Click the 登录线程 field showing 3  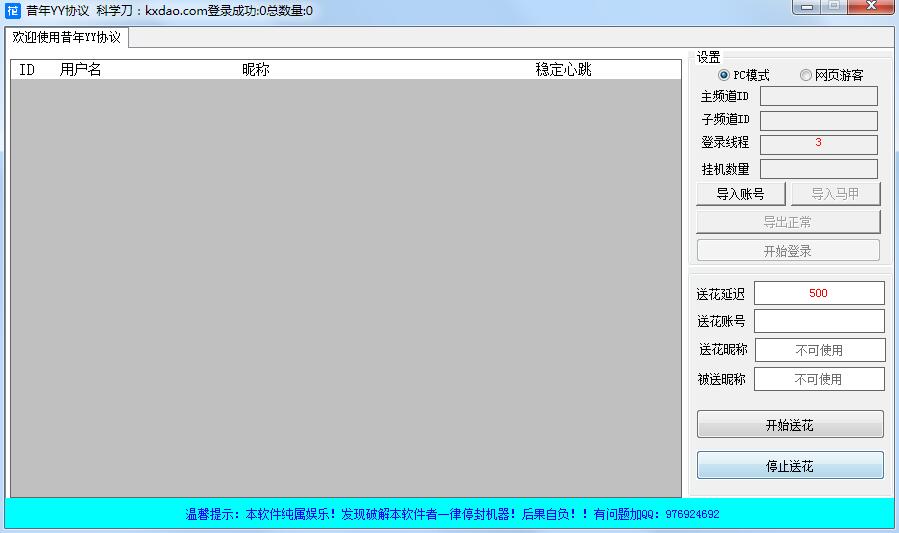[819, 144]
